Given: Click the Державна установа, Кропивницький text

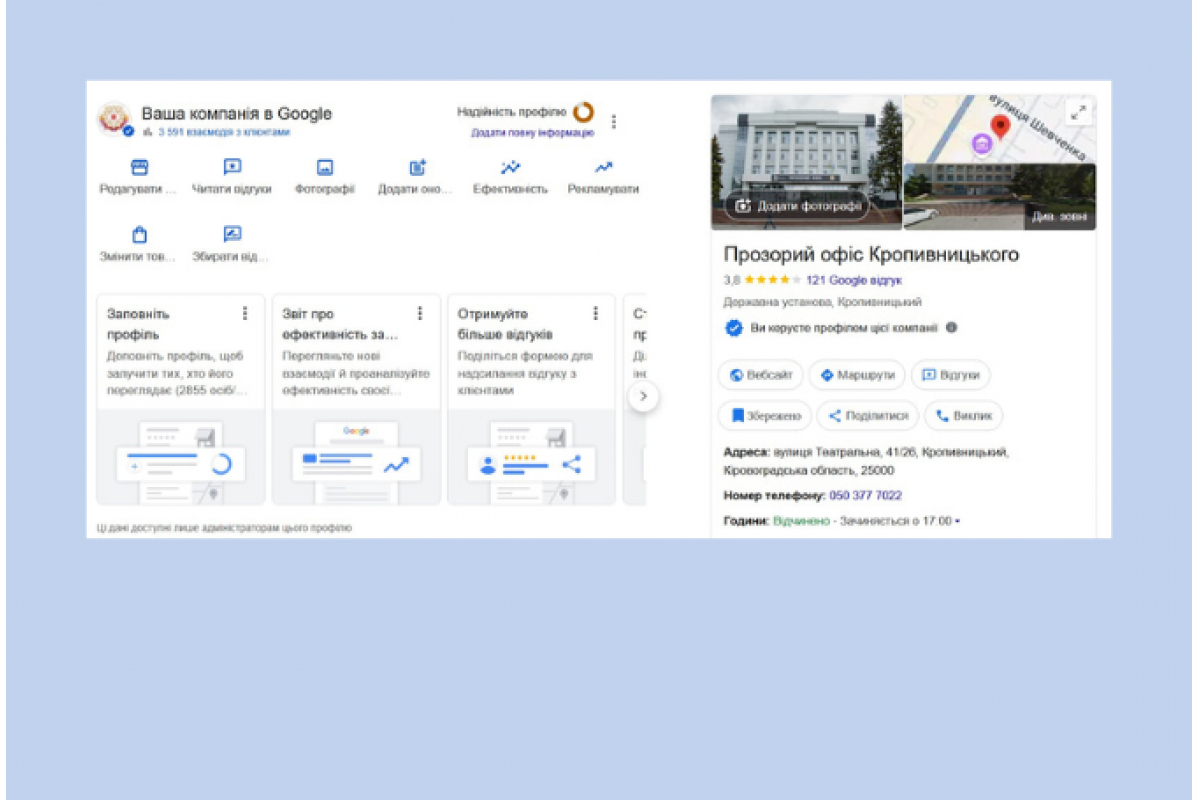Looking at the screenshot, I should [x=823, y=301].
